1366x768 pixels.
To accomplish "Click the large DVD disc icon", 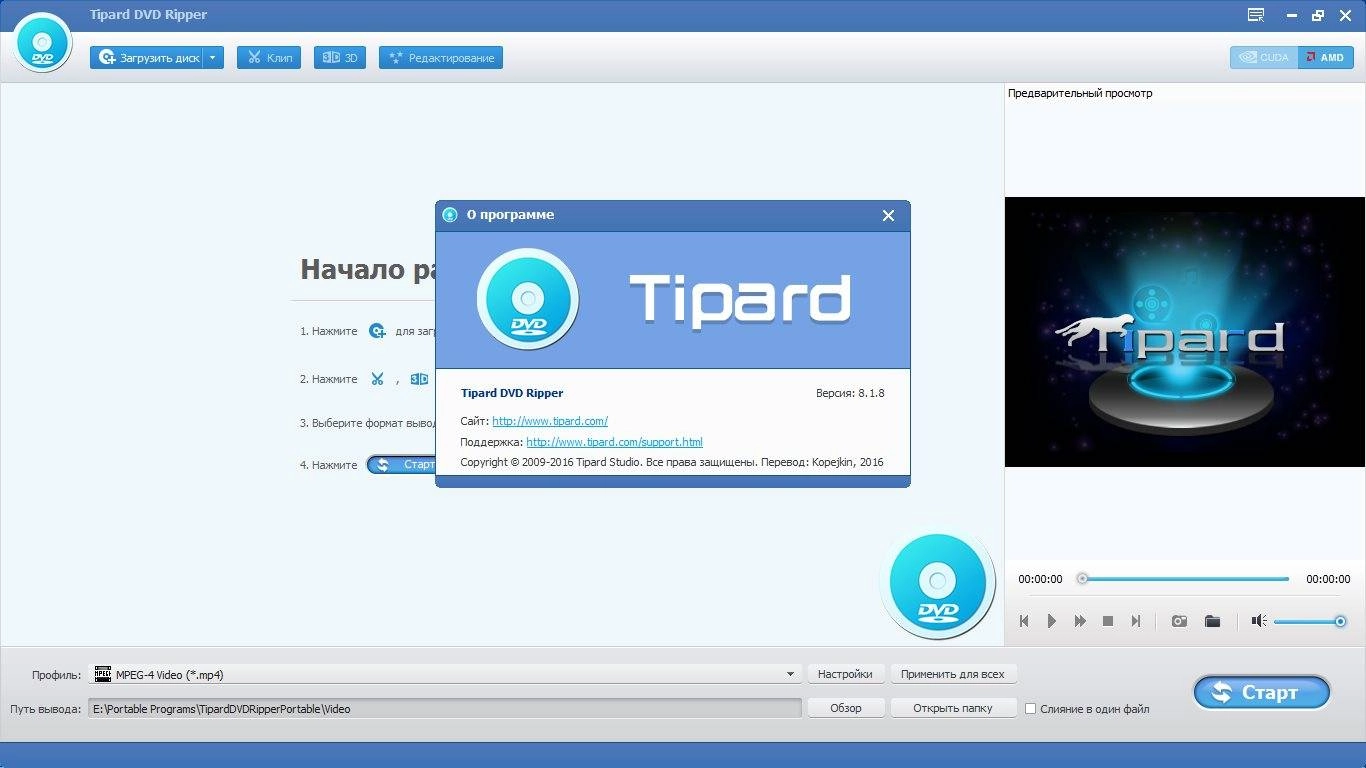I will (x=938, y=582).
